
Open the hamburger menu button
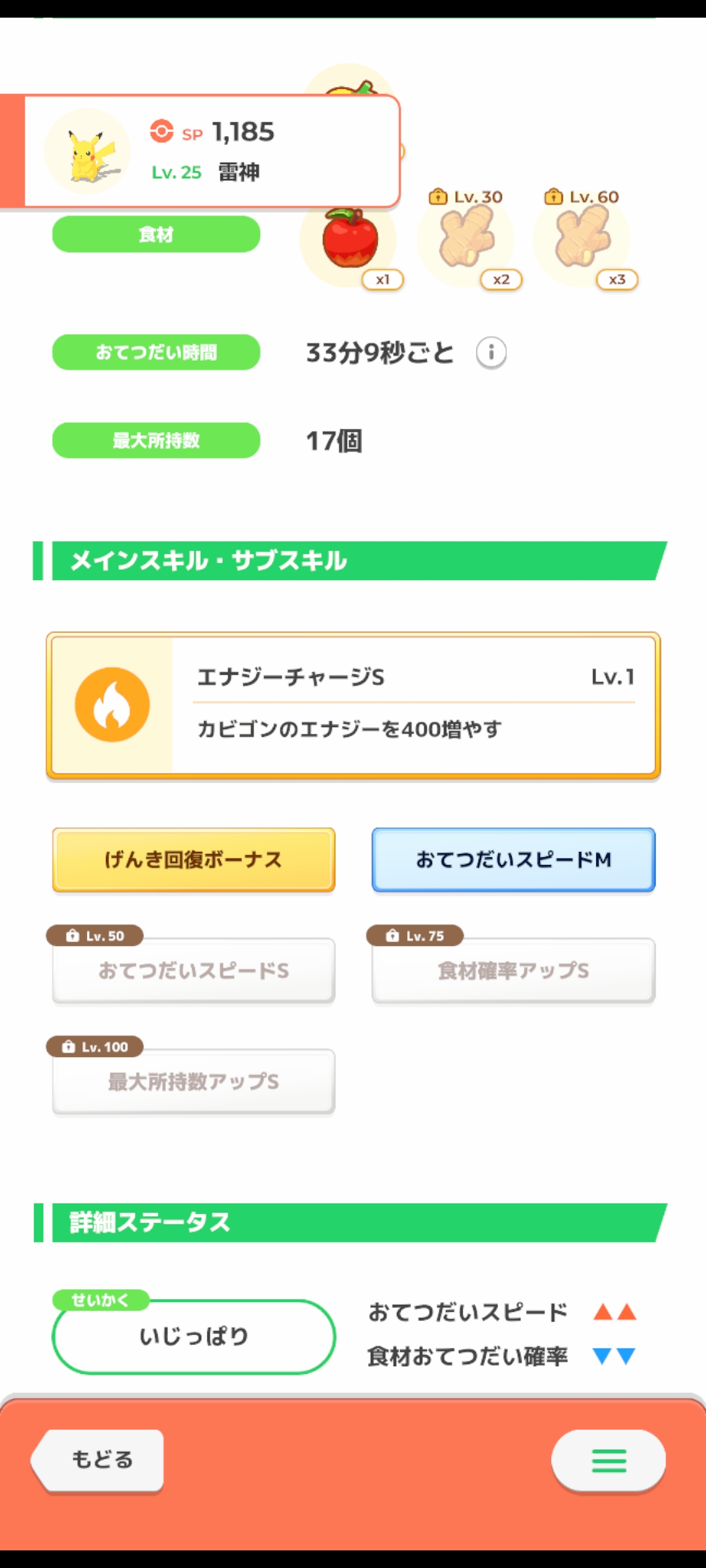pyautogui.click(x=609, y=1460)
